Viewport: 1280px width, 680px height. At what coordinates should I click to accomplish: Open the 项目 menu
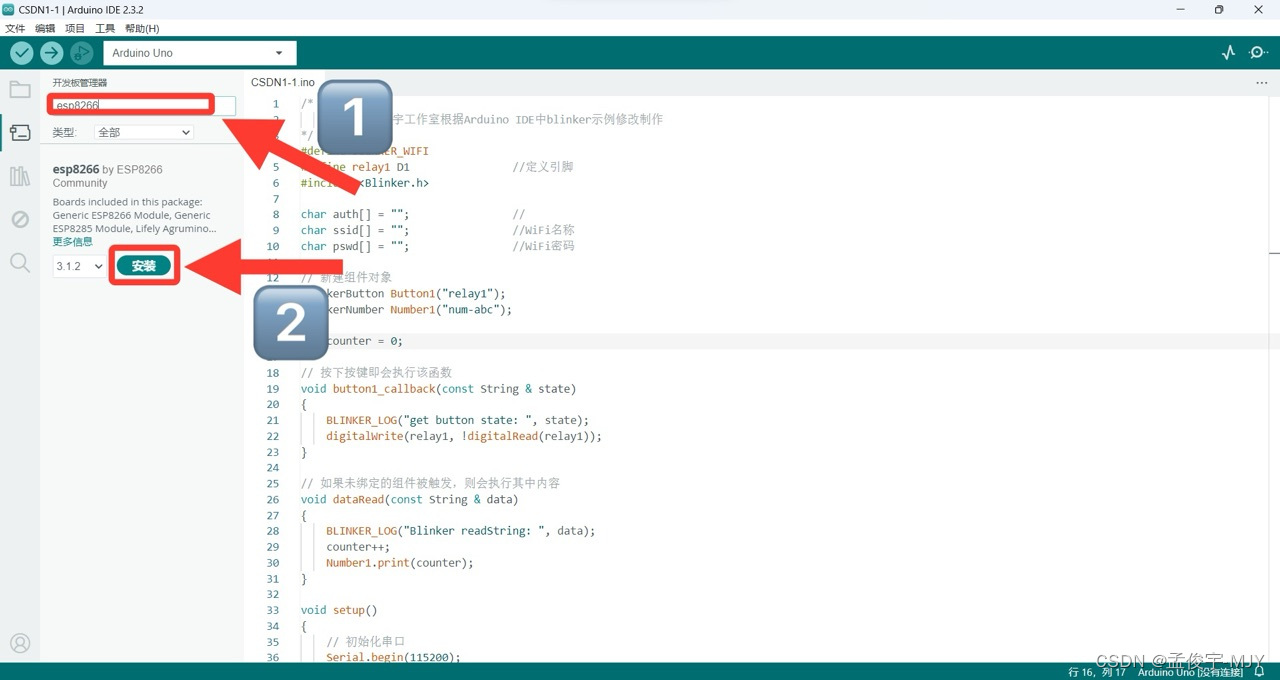point(75,28)
